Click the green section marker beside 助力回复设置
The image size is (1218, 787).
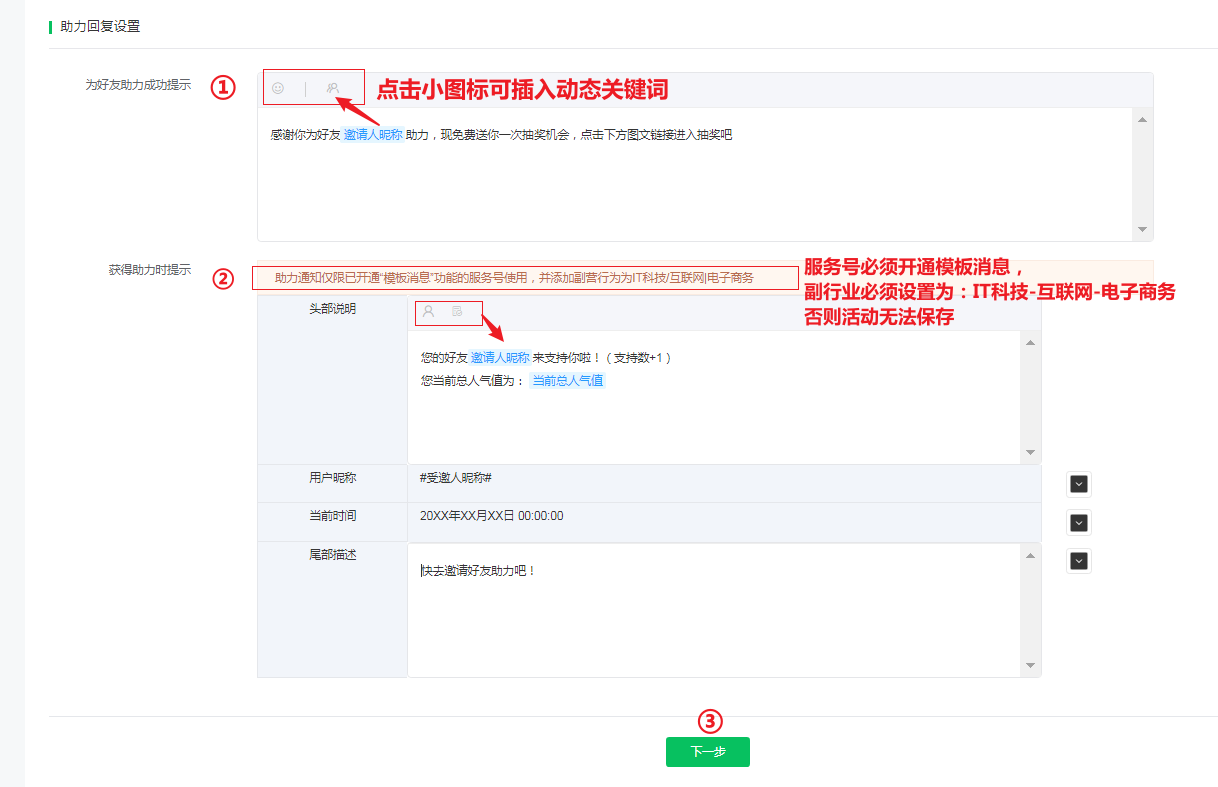(50, 26)
